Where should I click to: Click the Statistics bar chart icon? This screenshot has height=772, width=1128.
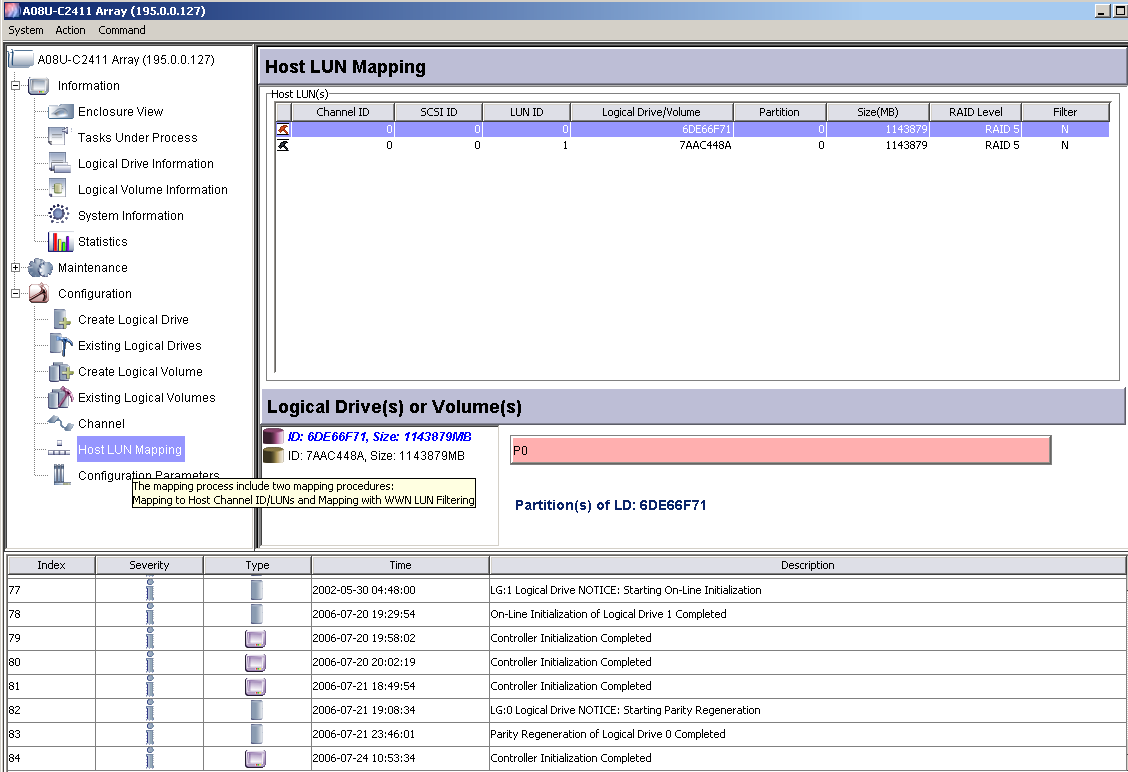[61, 242]
